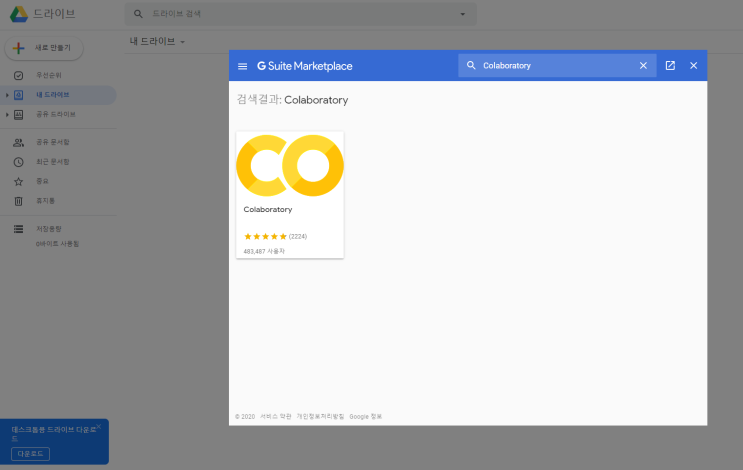Click the people icon for 공유 문서함

pyautogui.click(x=18, y=143)
